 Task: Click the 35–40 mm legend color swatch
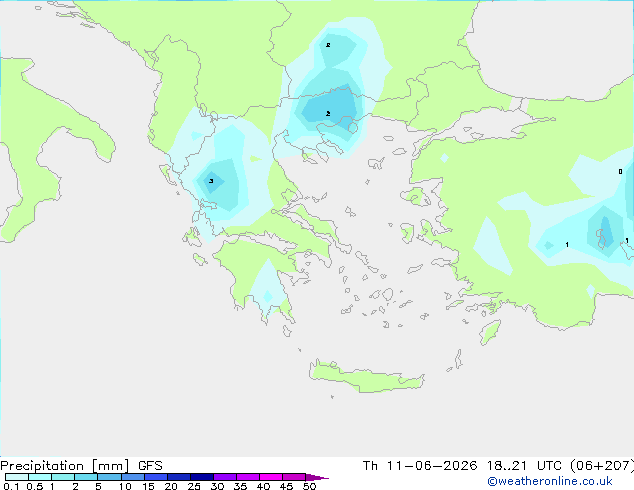tap(247, 477)
